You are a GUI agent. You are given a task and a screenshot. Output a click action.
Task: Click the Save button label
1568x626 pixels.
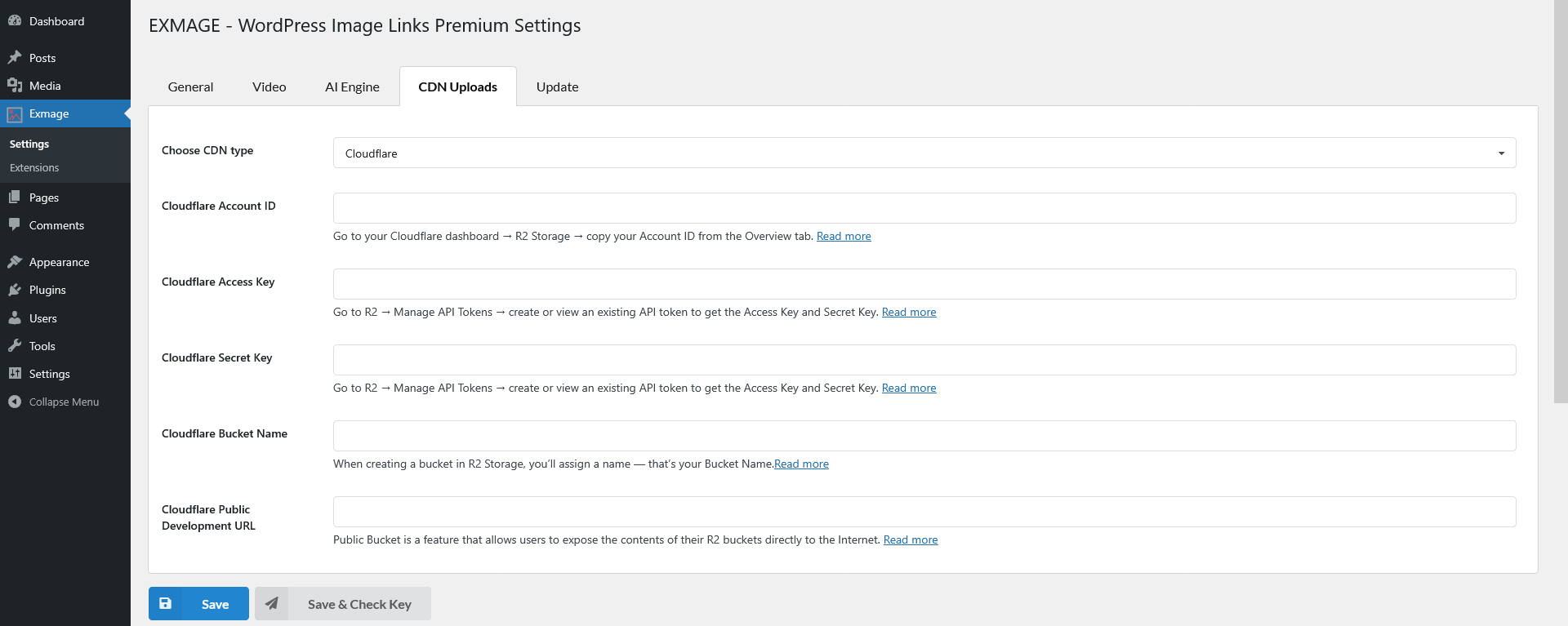(x=216, y=604)
